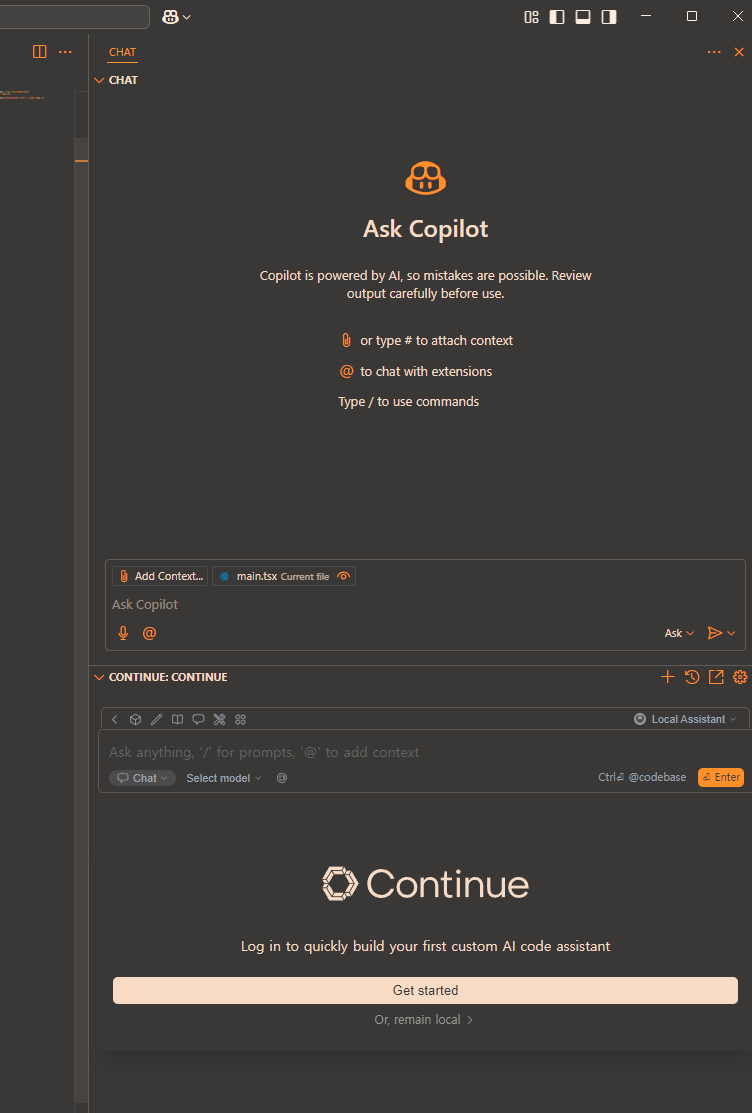Open Continue settings gear icon
The image size is (752, 1113).
tap(740, 677)
